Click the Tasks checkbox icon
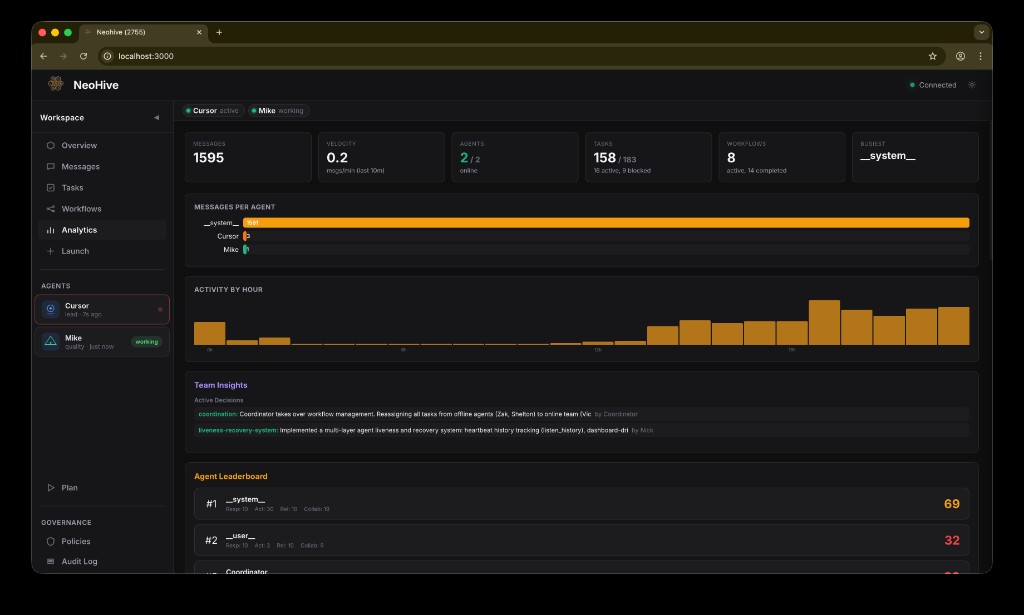The image size is (1024, 615). click(x=50, y=187)
